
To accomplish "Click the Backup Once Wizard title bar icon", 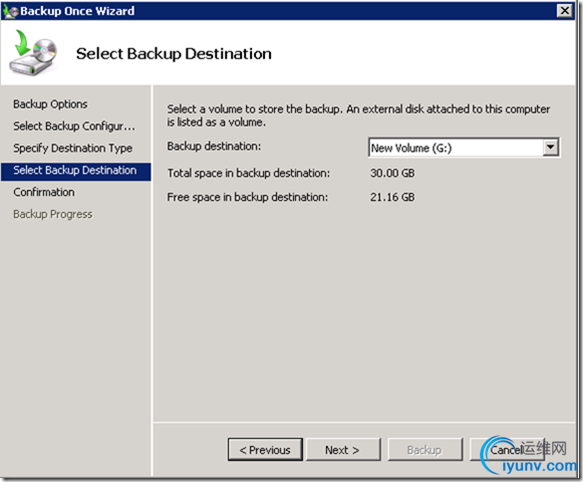I will 10,11.
